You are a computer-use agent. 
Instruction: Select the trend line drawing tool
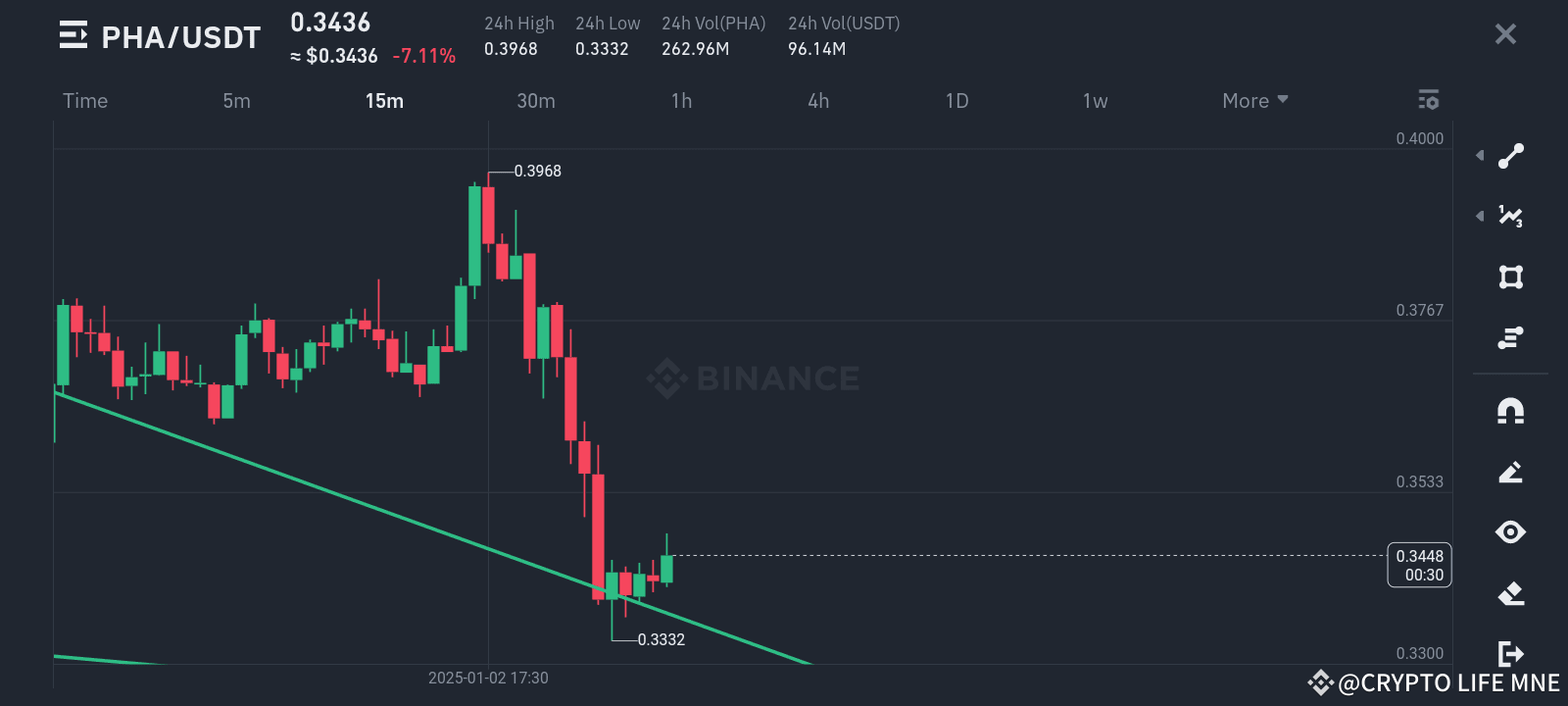coord(1512,155)
